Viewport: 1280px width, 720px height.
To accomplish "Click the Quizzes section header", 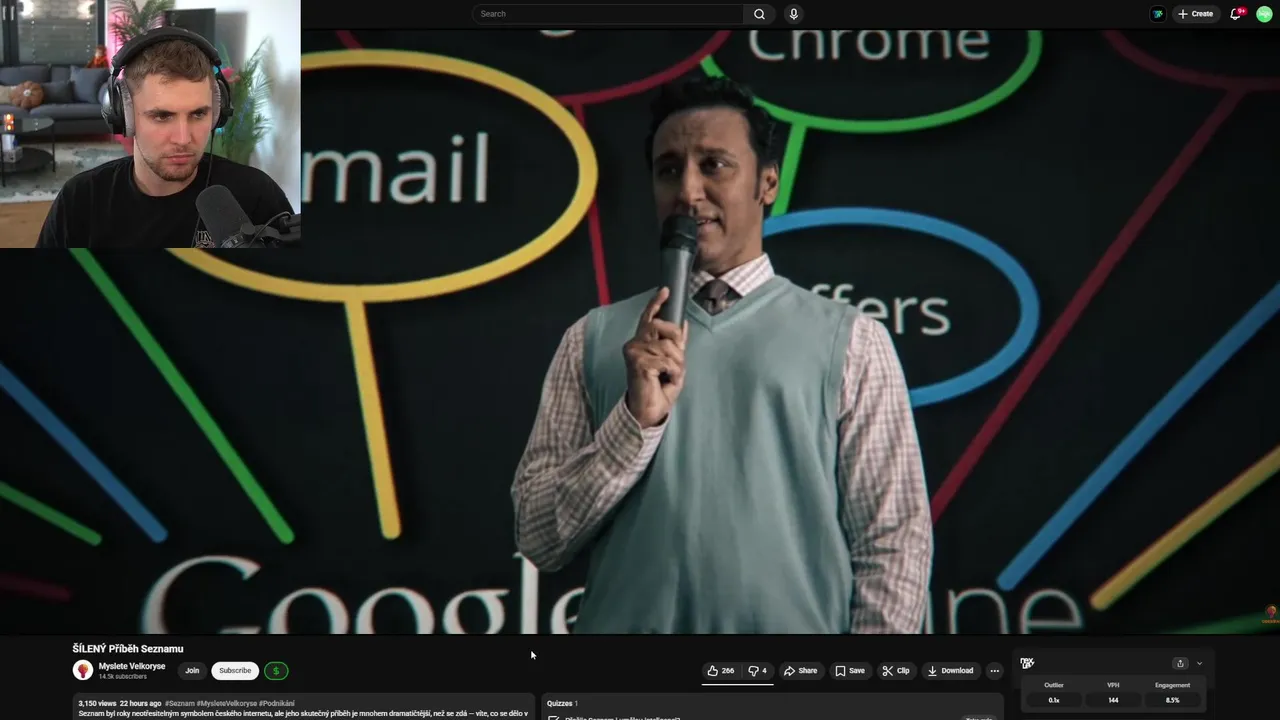I will tap(562, 703).
